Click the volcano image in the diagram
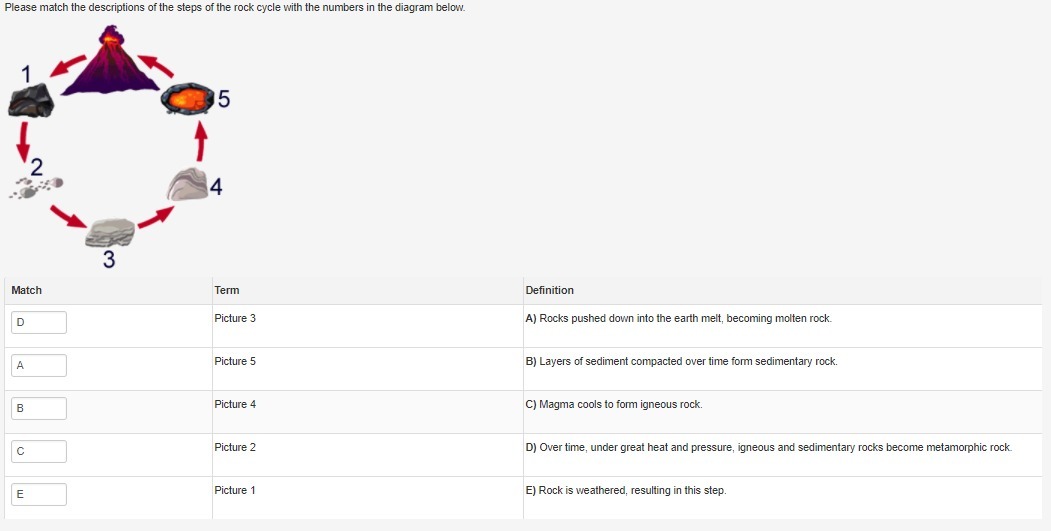 click(x=108, y=62)
